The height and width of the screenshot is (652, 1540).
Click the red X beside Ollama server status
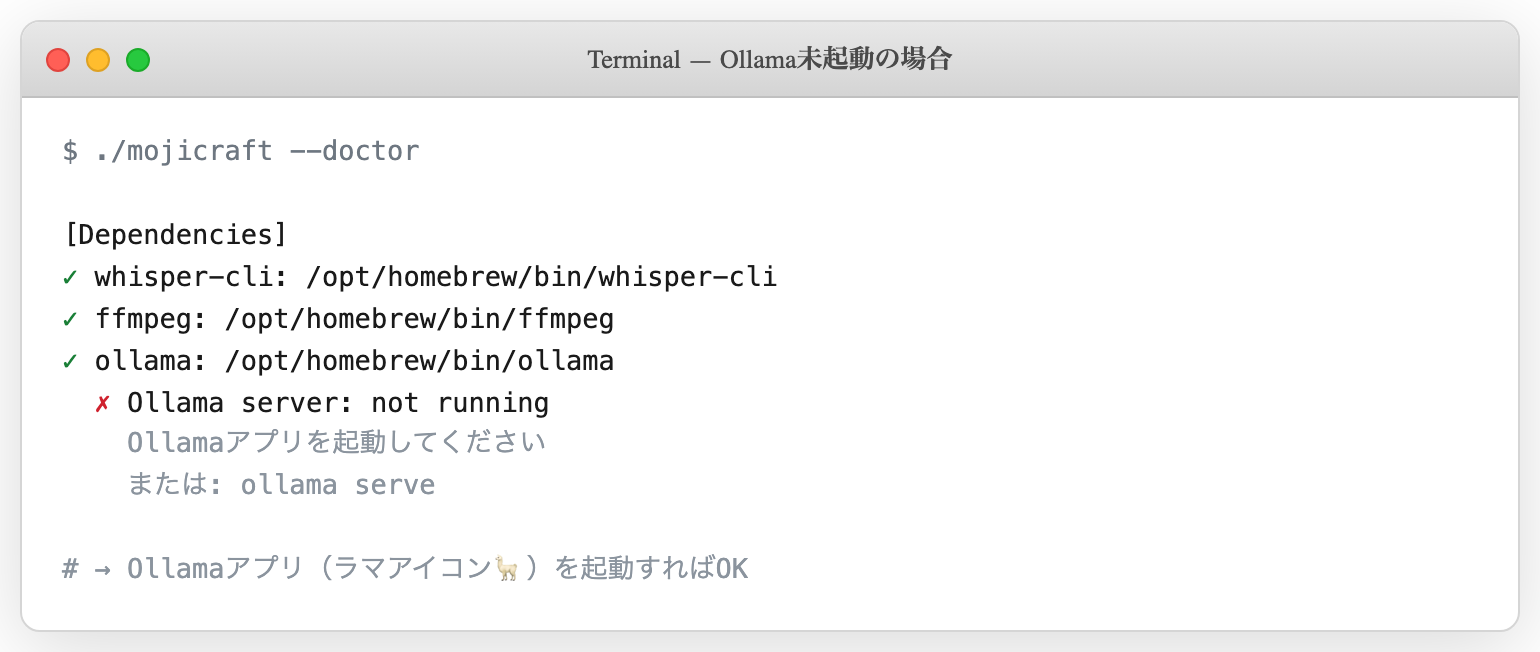pos(104,403)
